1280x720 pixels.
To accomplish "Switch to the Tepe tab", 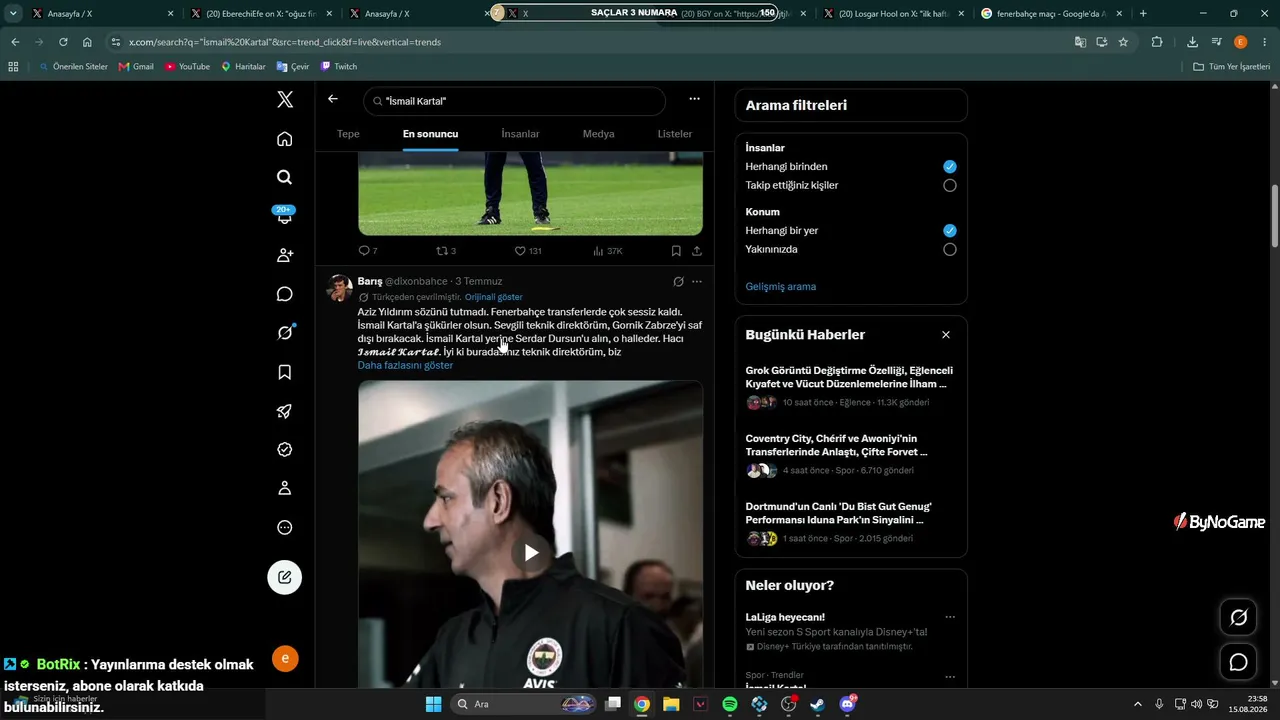I will (348, 134).
